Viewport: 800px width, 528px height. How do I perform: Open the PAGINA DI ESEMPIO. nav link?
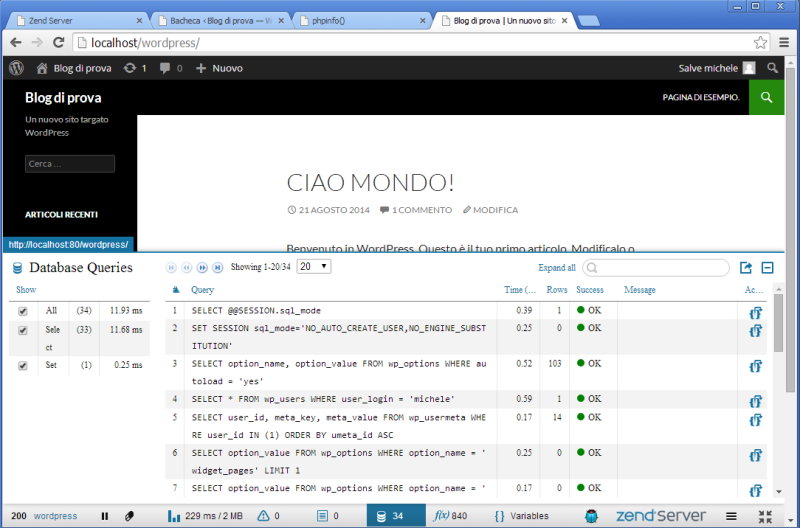(701, 97)
